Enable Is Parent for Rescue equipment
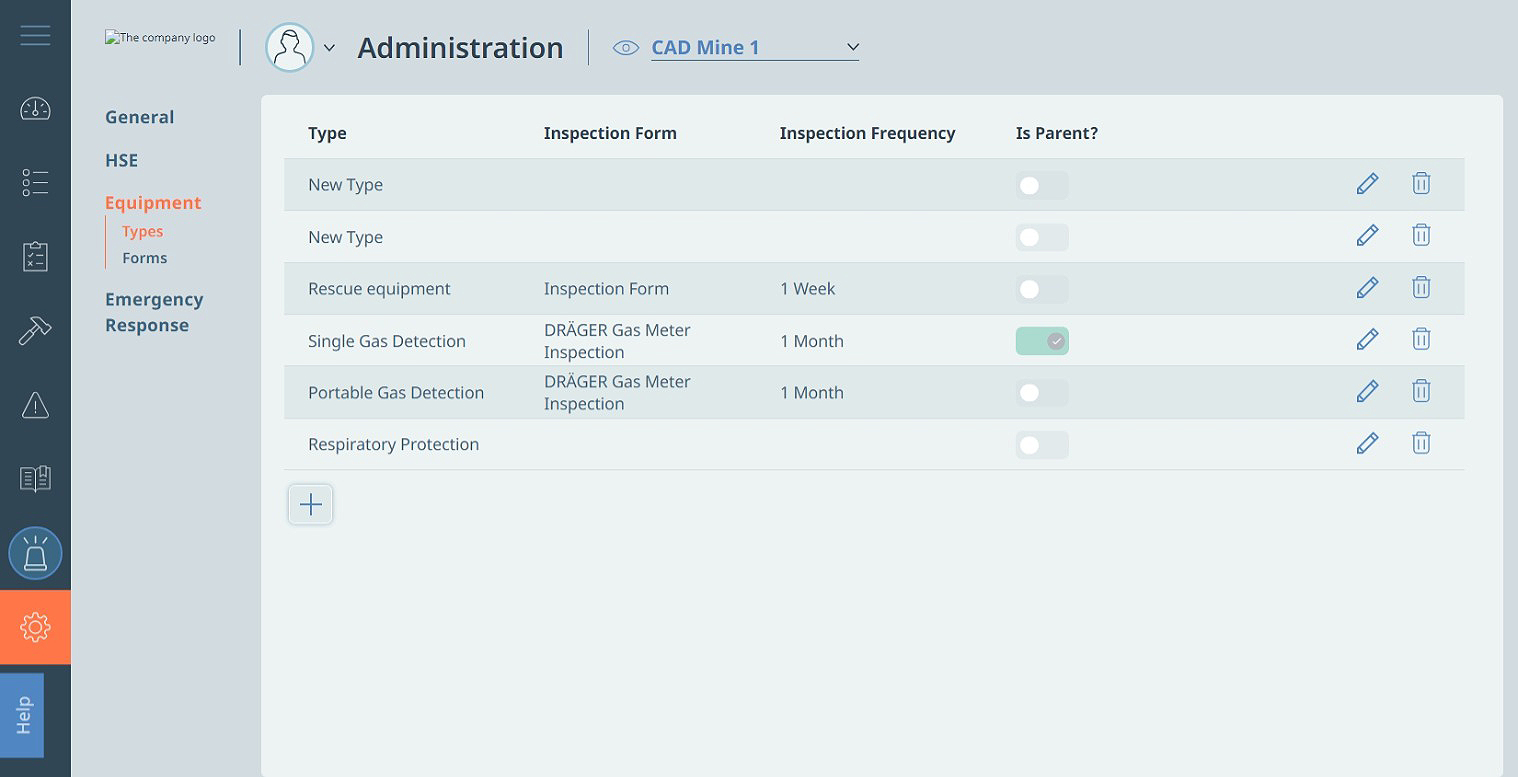 click(1042, 289)
